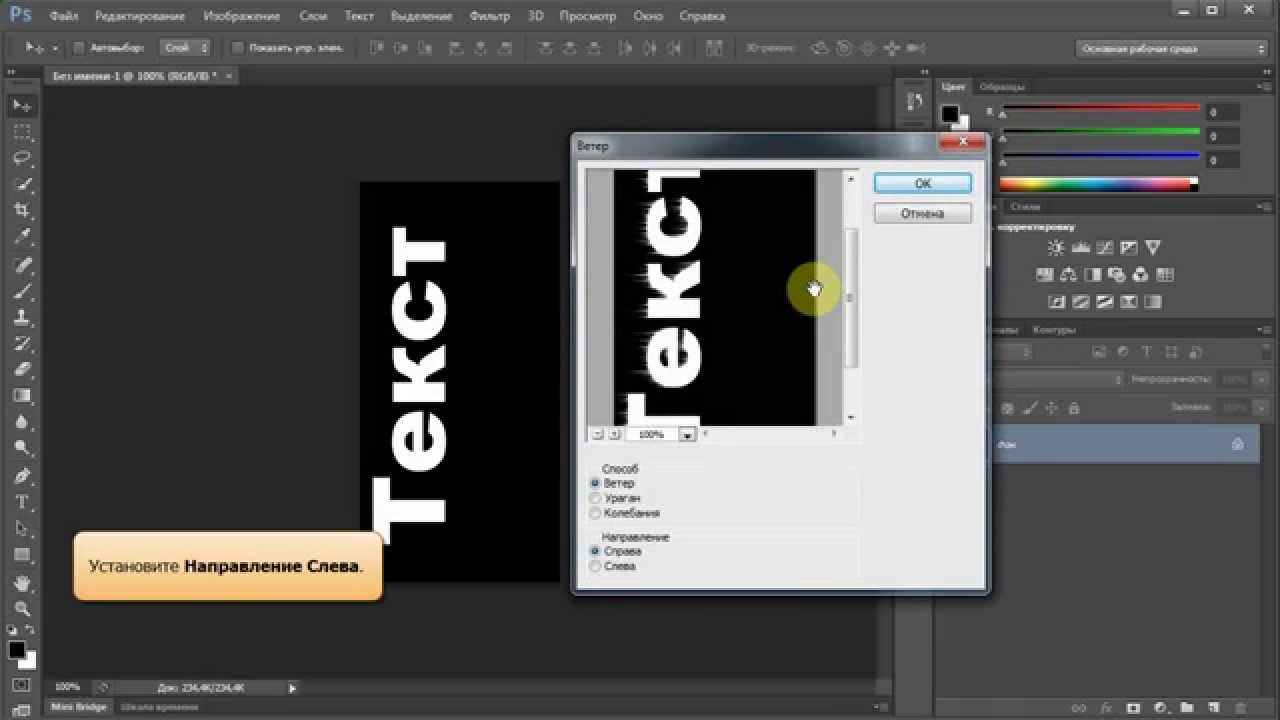The width and height of the screenshot is (1280, 720).
Task: Select the Hand tool
Action: pyautogui.click(x=22, y=582)
